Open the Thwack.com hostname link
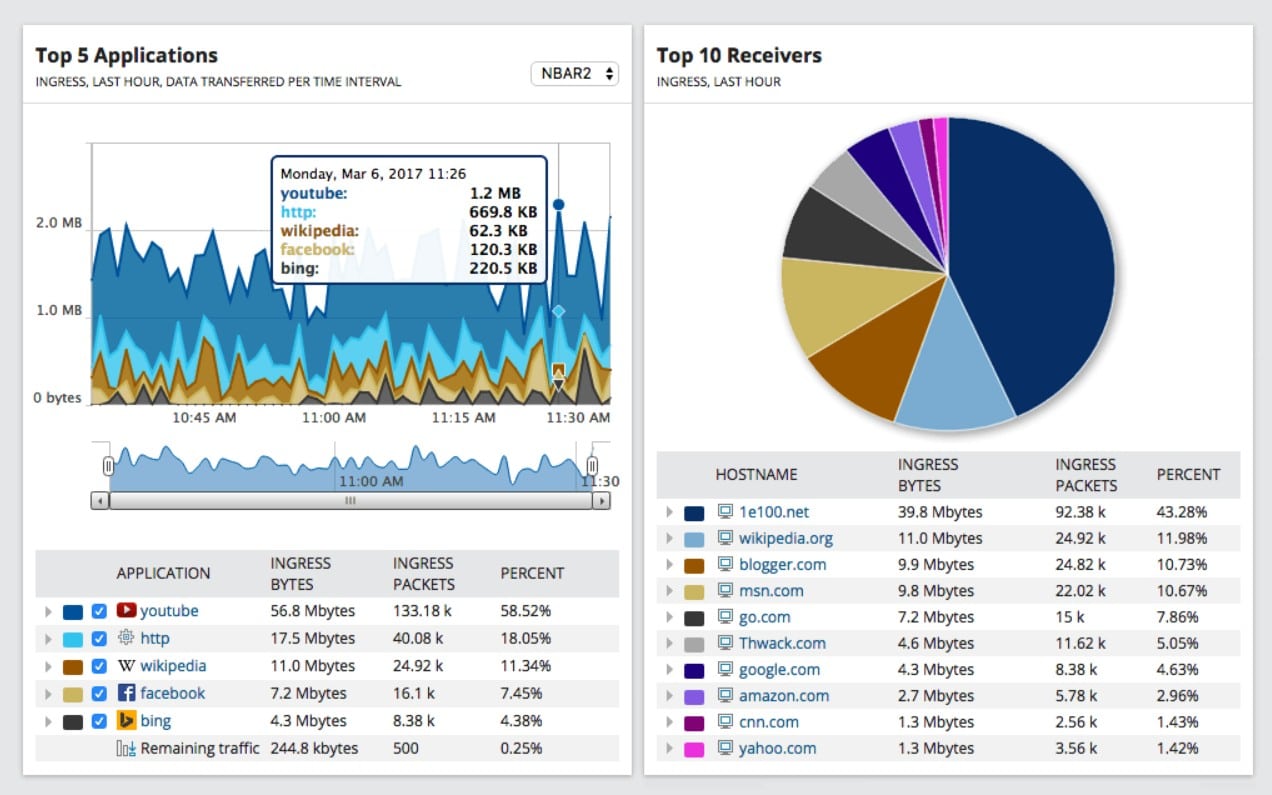Viewport: 1272px width, 795px height. pyautogui.click(x=782, y=643)
